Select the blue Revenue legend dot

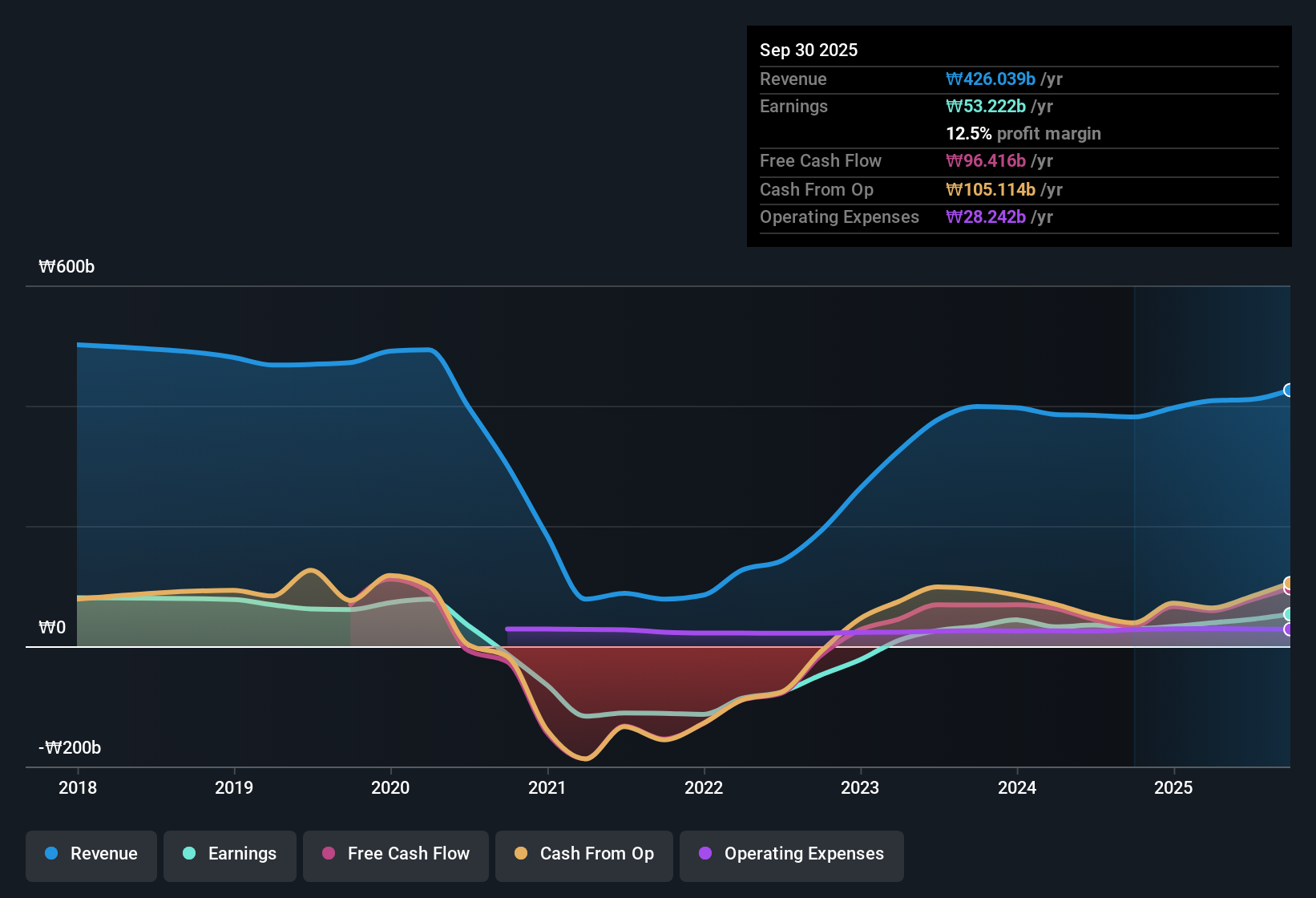50,854
